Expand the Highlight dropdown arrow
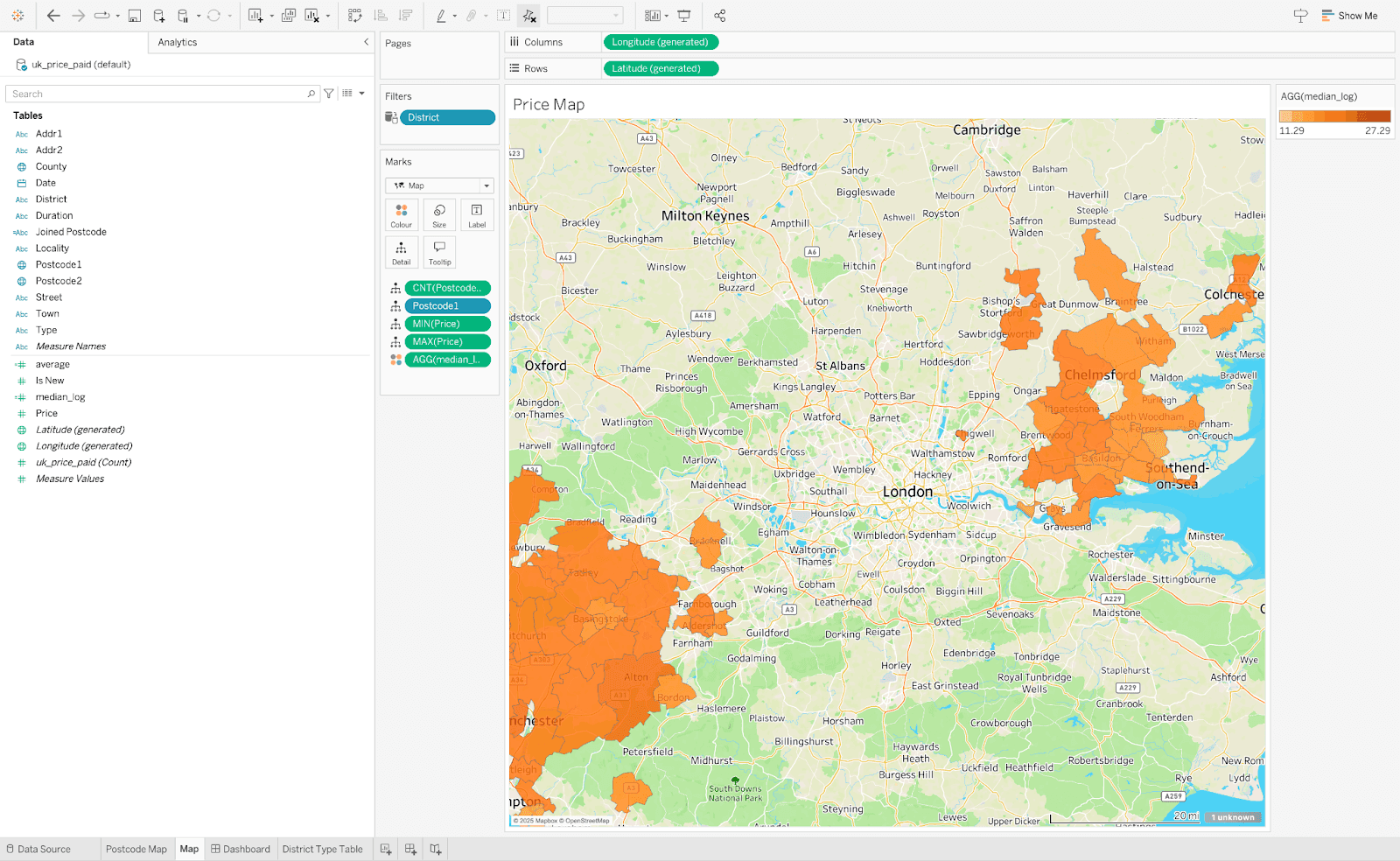Viewport: 1400px width, 861px height. tap(455, 16)
